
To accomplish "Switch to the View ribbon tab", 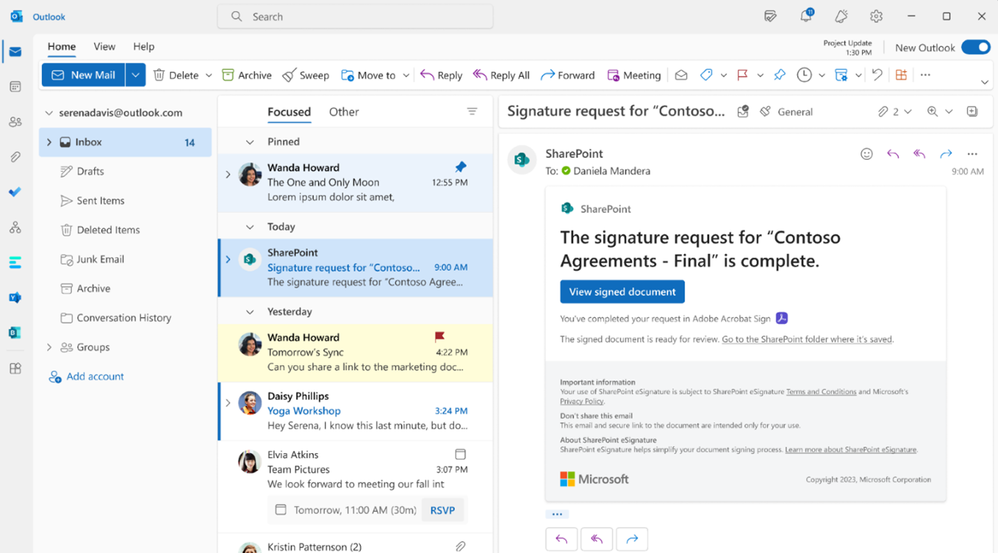I will (x=104, y=46).
